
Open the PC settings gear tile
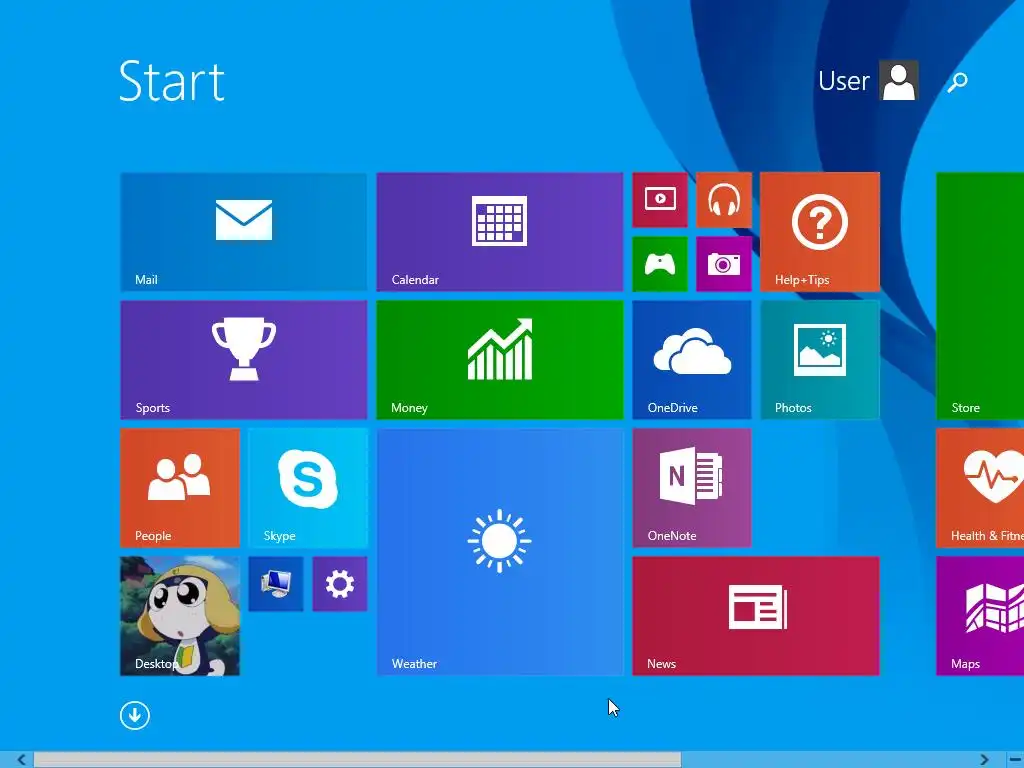point(340,584)
